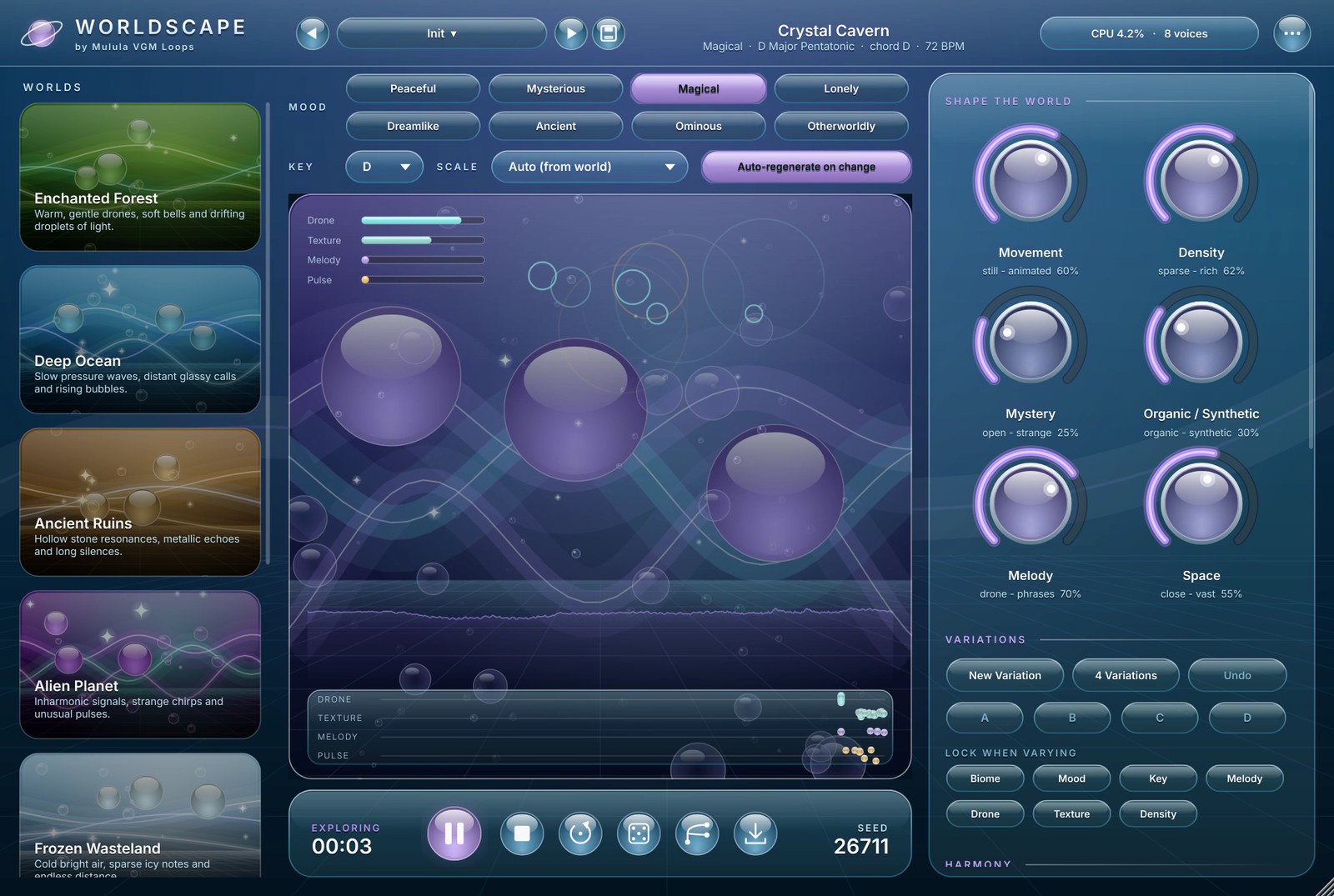Generate 4 Variations
This screenshot has width=1334, height=896.
point(1126,675)
